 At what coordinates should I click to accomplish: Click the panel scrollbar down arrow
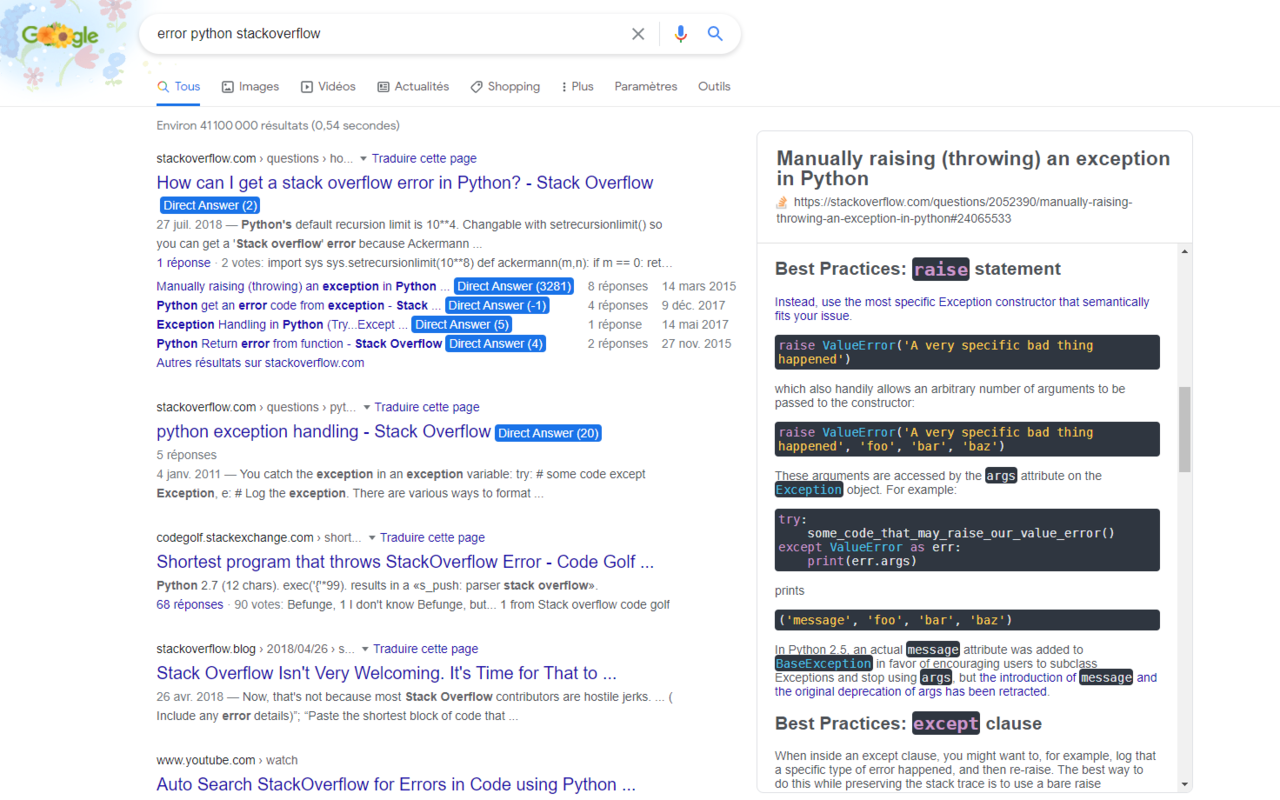(1185, 785)
